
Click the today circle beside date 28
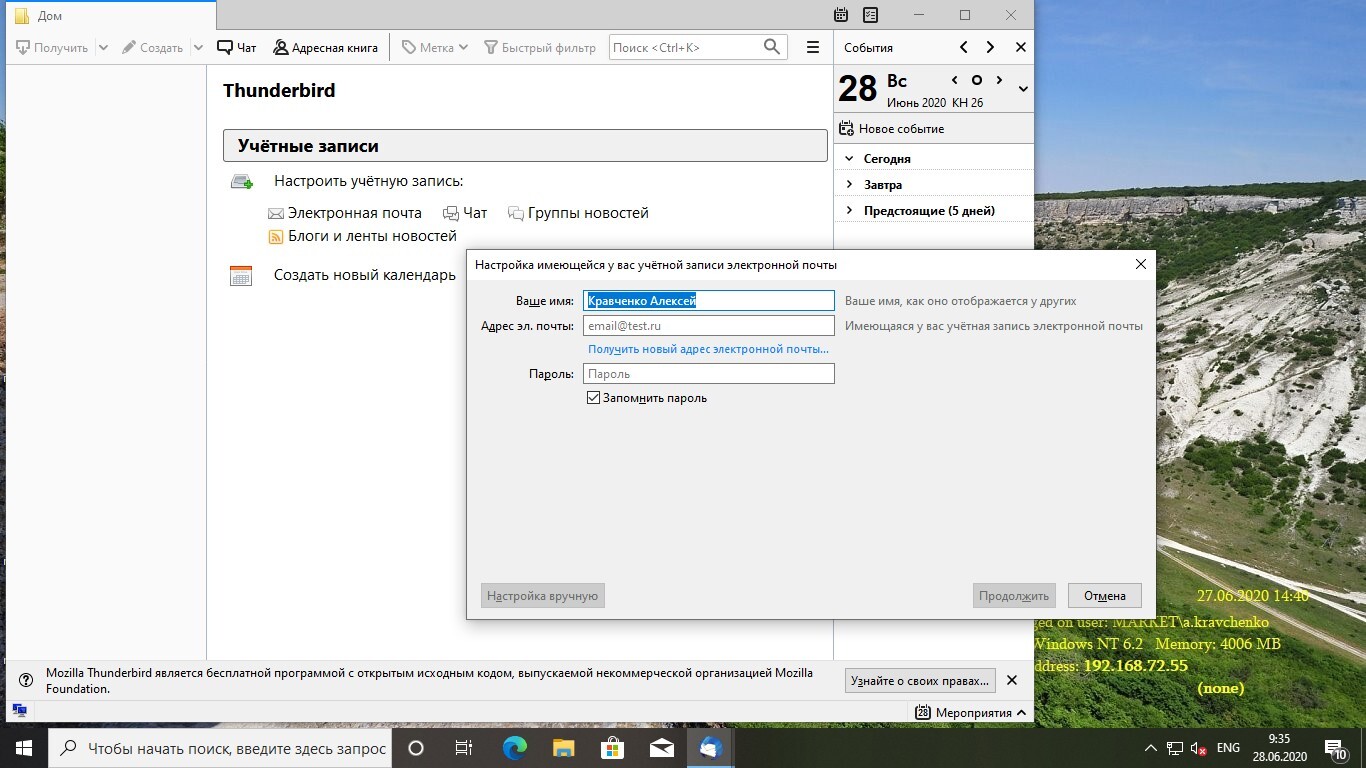[x=977, y=80]
